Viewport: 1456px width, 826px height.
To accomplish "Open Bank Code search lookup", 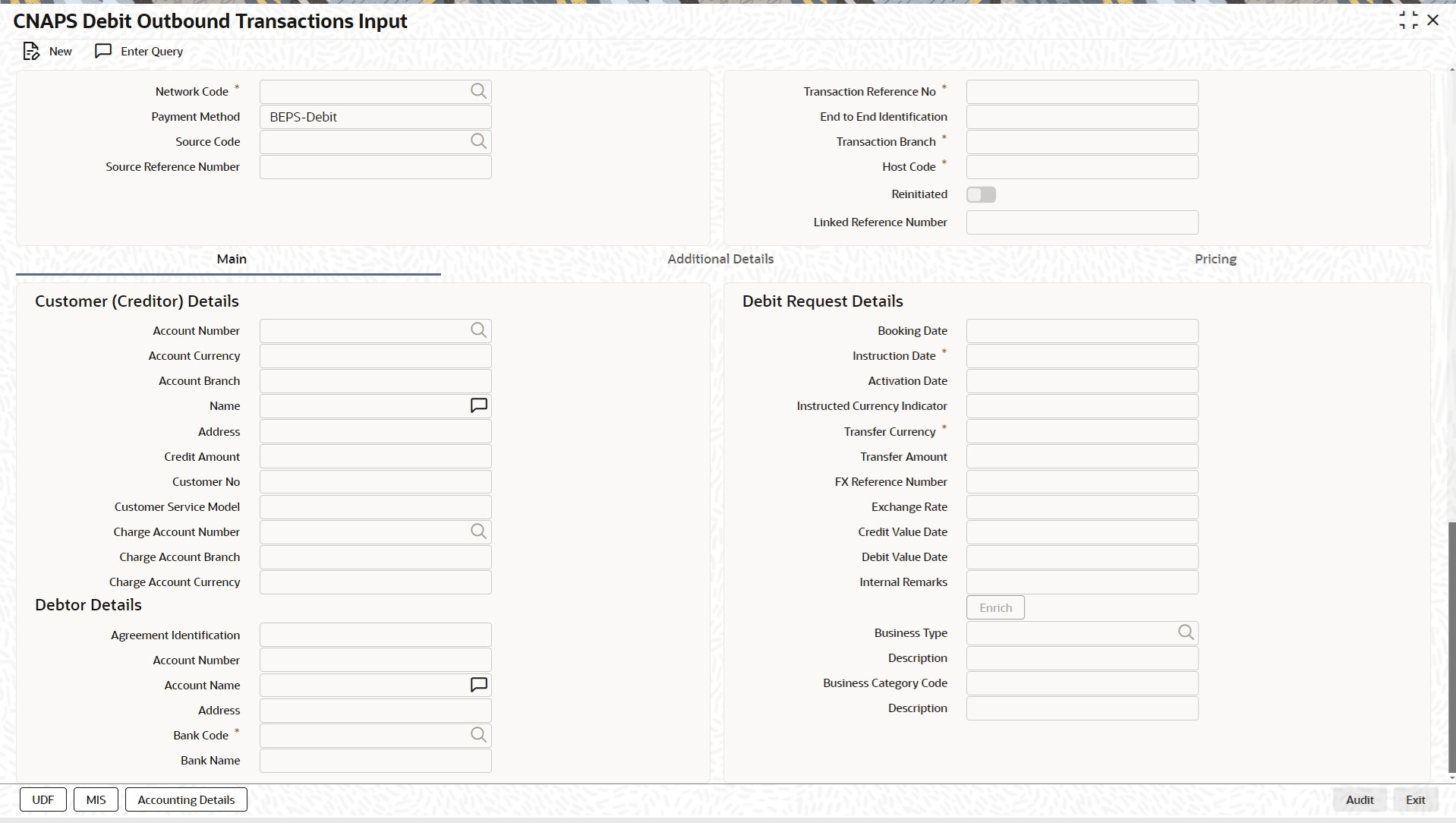I will pyautogui.click(x=478, y=735).
